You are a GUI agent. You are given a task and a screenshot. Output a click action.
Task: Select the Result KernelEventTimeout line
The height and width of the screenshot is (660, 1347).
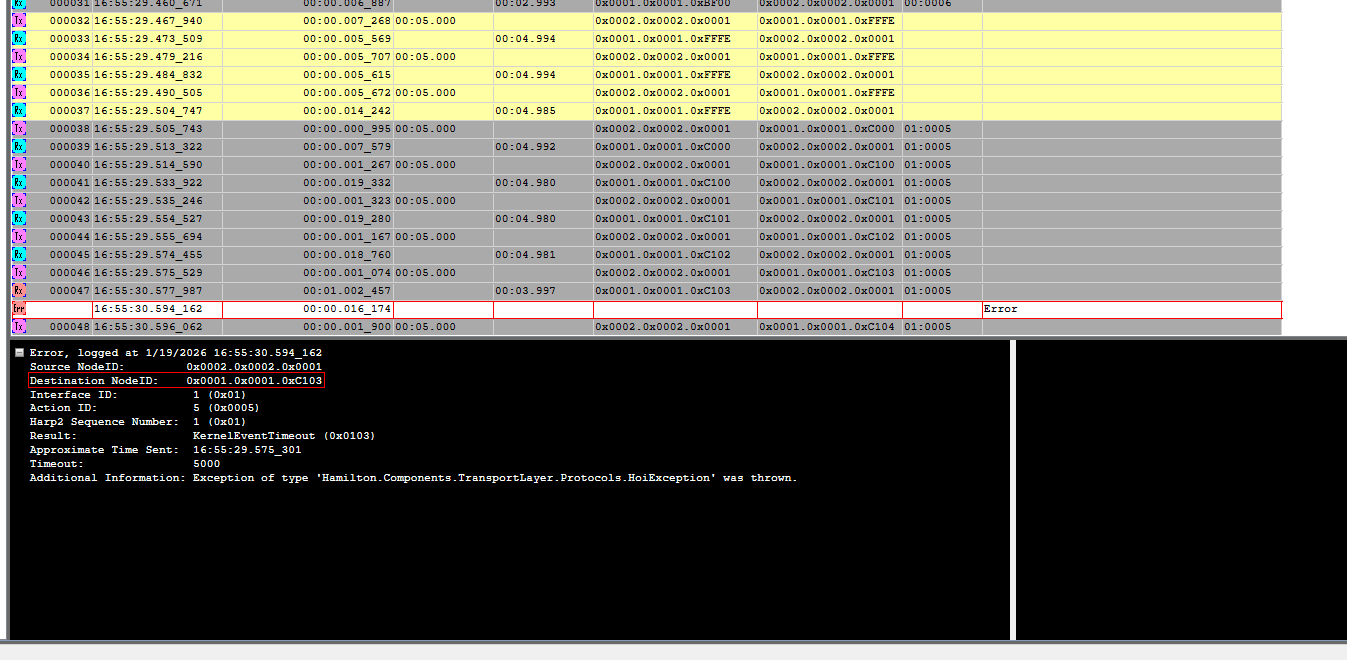[202, 436]
